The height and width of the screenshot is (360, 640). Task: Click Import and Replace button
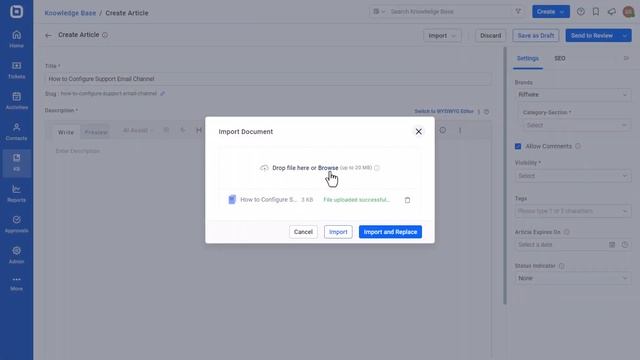(390, 232)
